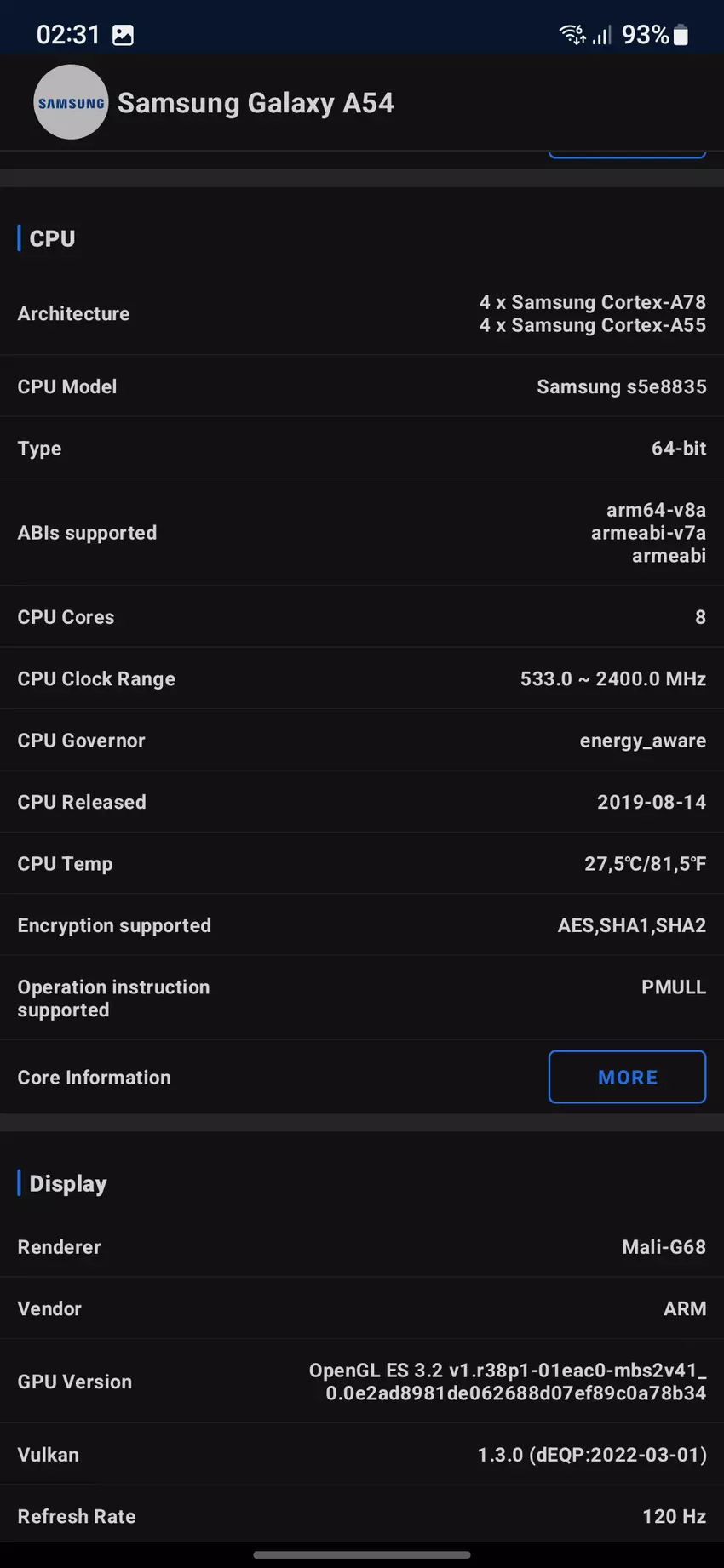This screenshot has width=724, height=1568.
Task: Tap the CPU Governor energy_aware row
Action: pyautogui.click(x=362, y=741)
